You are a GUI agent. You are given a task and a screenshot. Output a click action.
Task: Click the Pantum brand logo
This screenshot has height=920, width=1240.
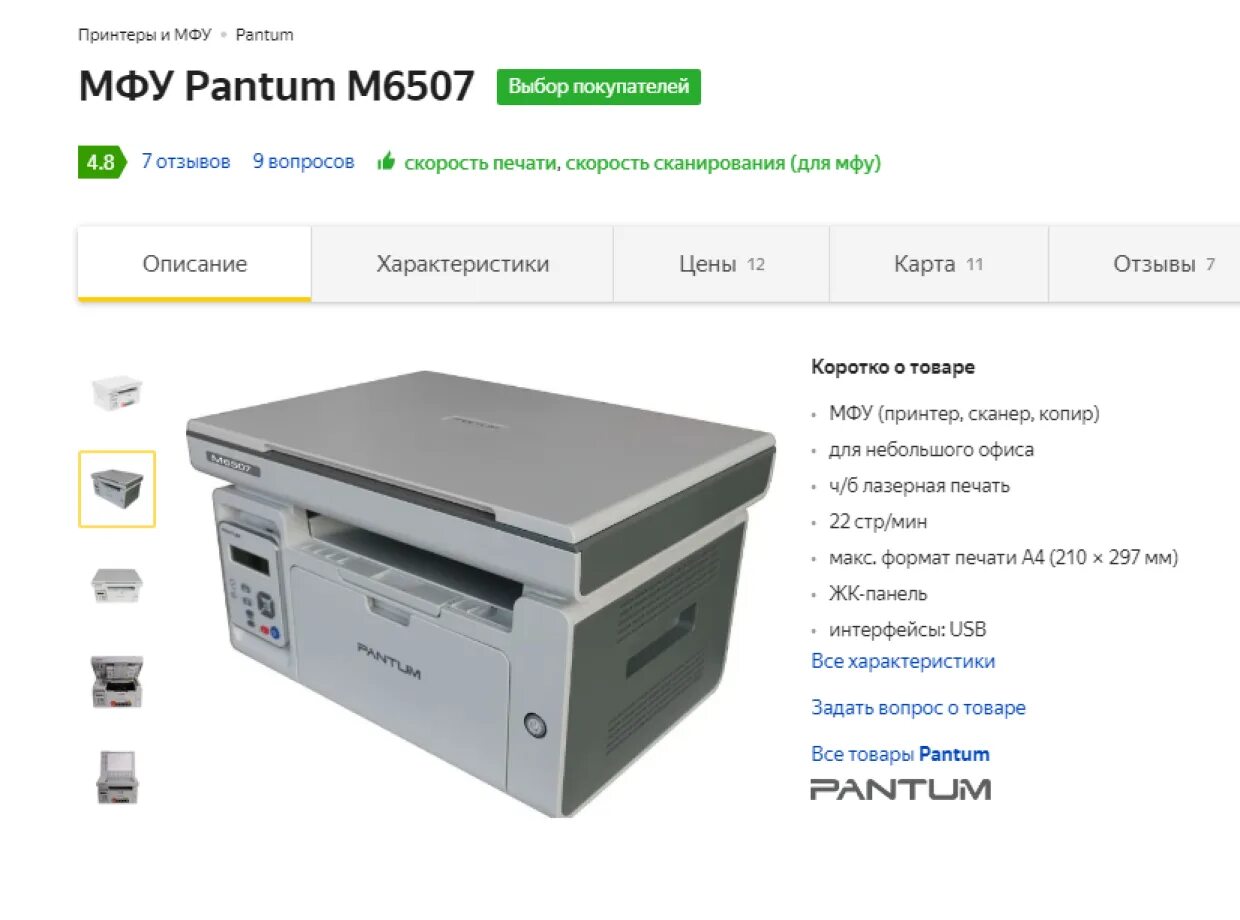[900, 789]
